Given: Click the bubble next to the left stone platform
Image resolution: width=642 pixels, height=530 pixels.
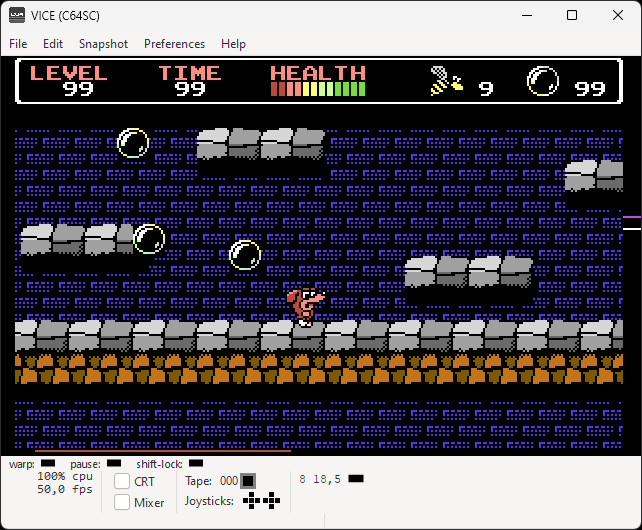Looking at the screenshot, I should (x=149, y=239).
